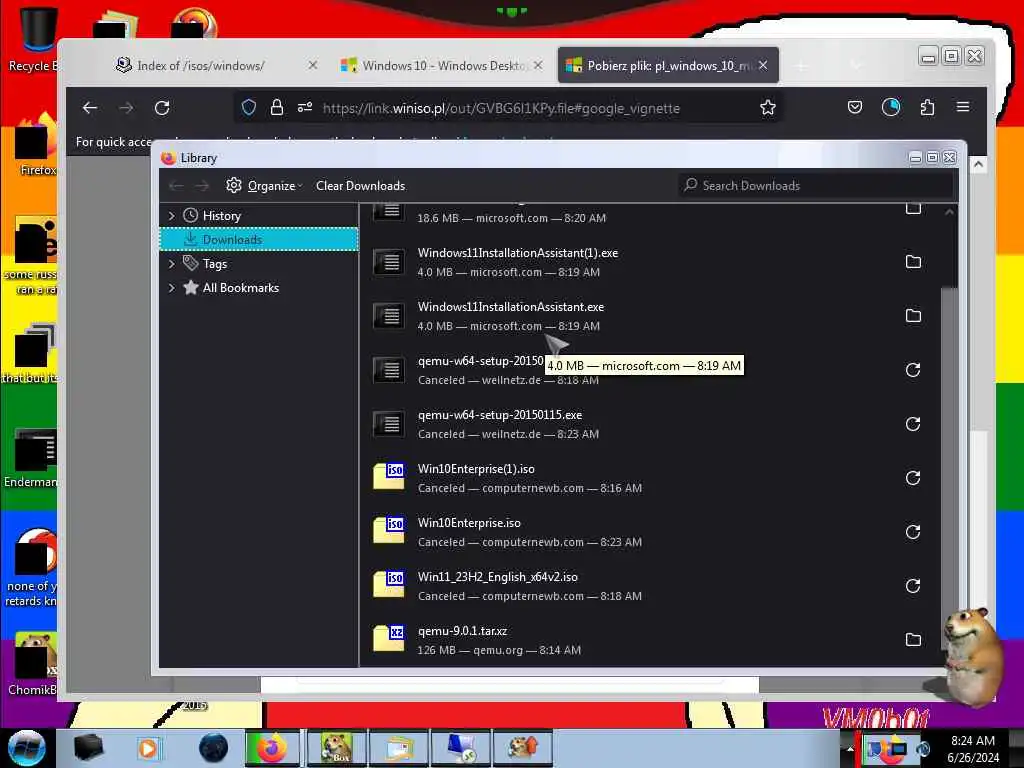This screenshot has width=1024, height=768.
Task: Select Win11_23H2_English_x64v2.iso file name
Action: pos(498,577)
